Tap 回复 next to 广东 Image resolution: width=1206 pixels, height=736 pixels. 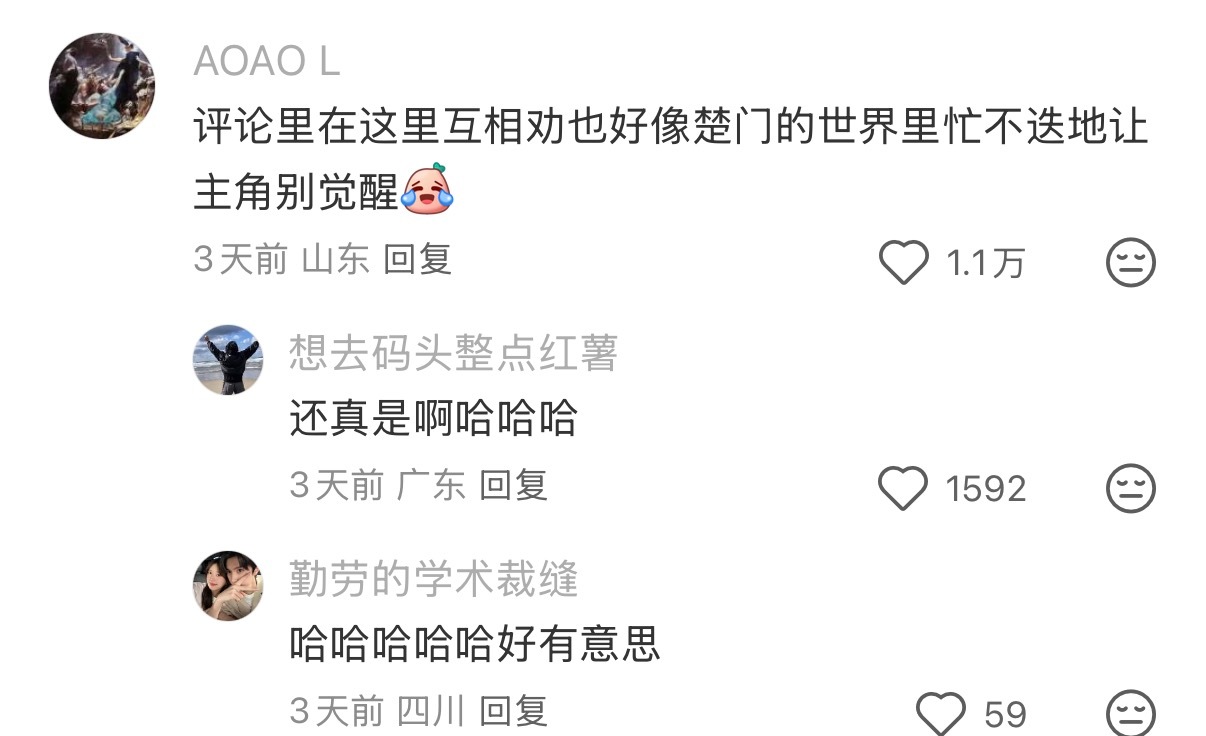coord(514,486)
